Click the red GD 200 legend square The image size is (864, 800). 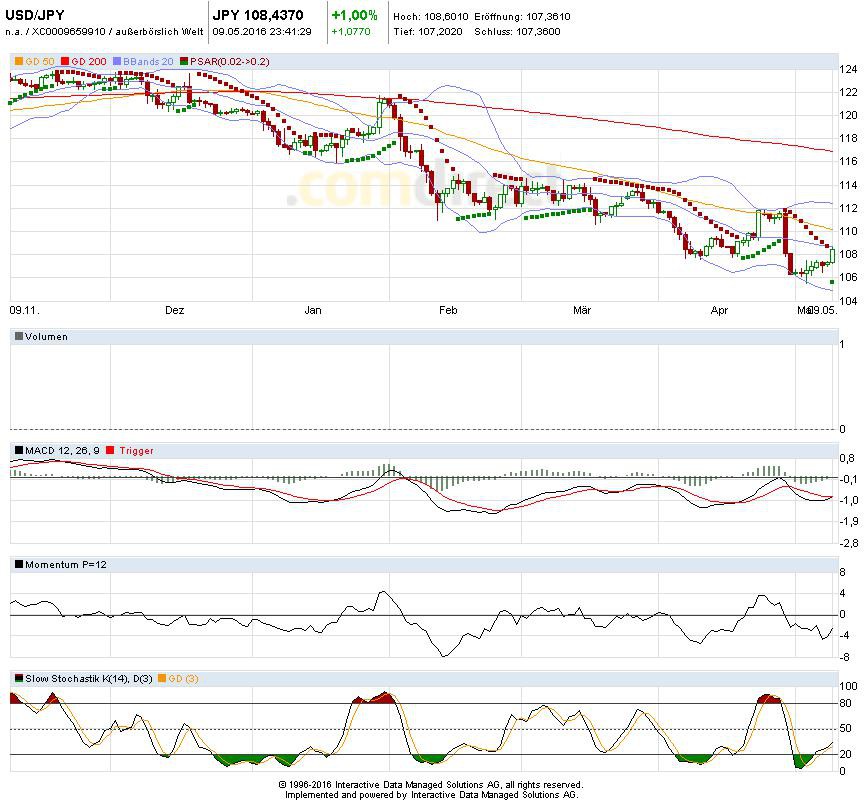click(66, 62)
